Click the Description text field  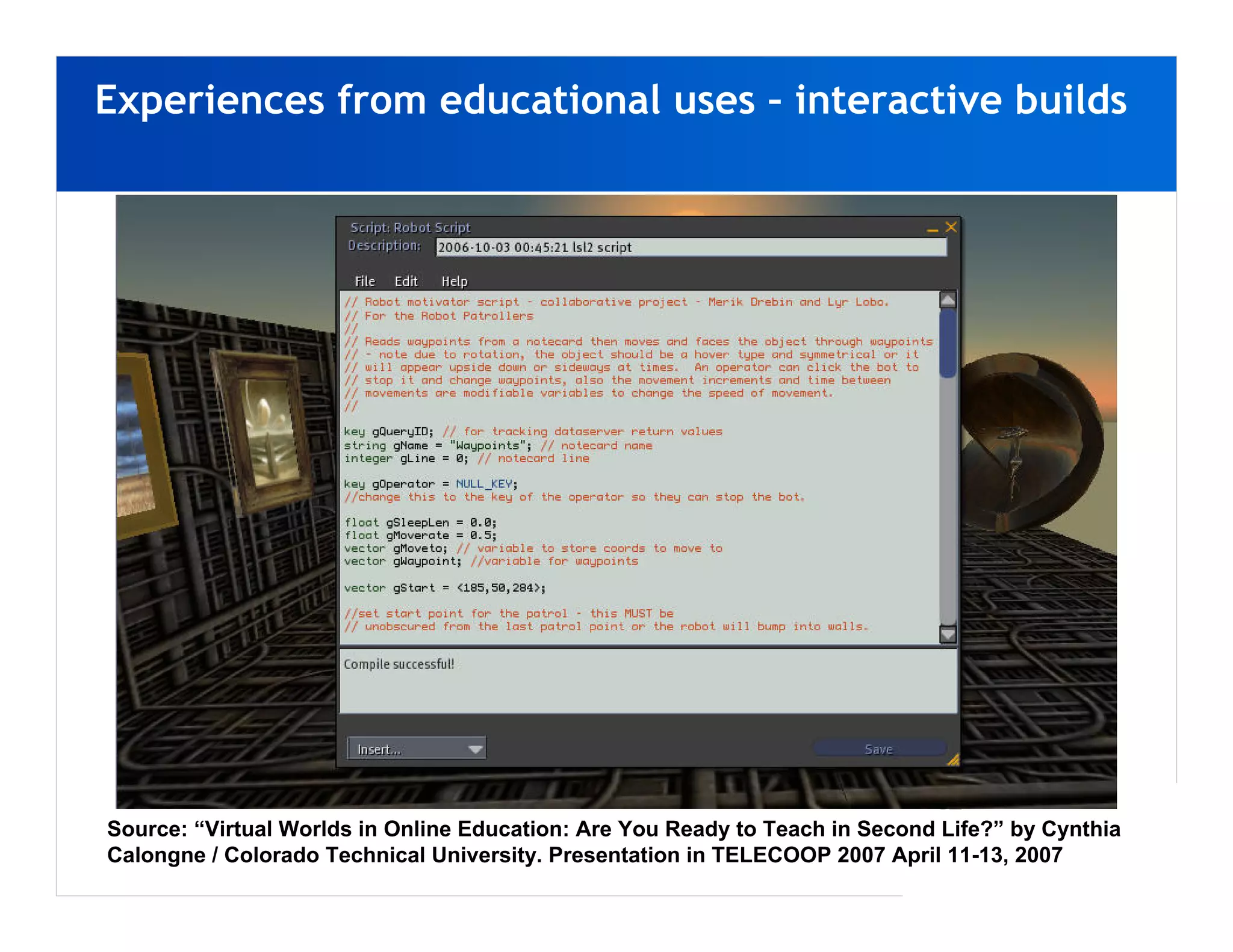coord(691,247)
